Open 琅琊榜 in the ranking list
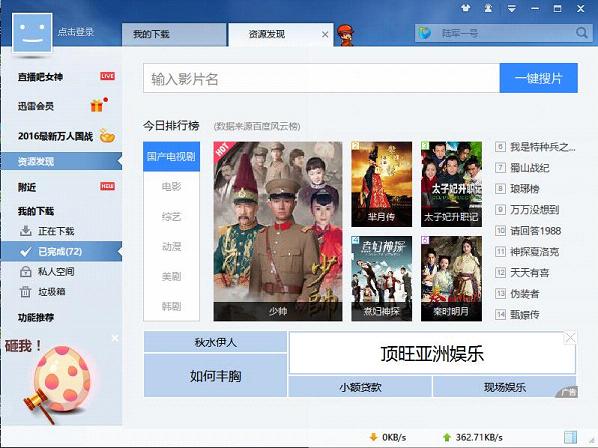 (525, 189)
